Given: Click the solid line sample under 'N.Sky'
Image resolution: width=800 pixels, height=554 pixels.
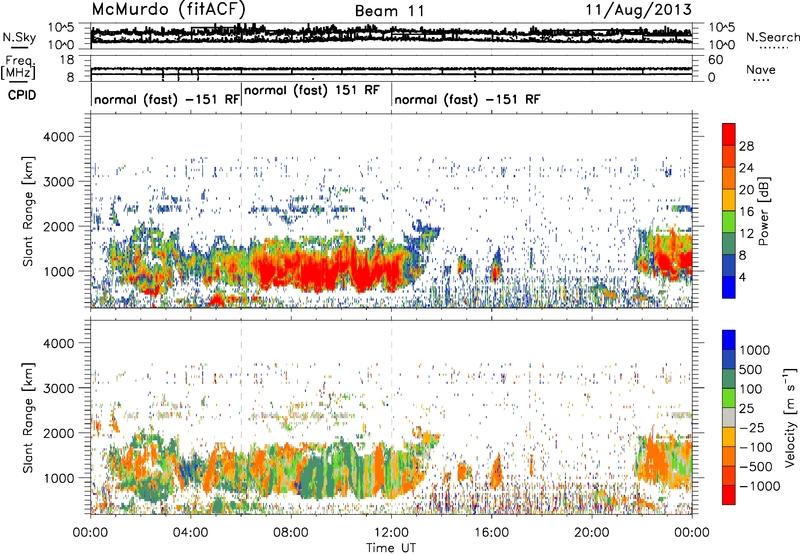Looking at the screenshot, I should click(x=19, y=47).
